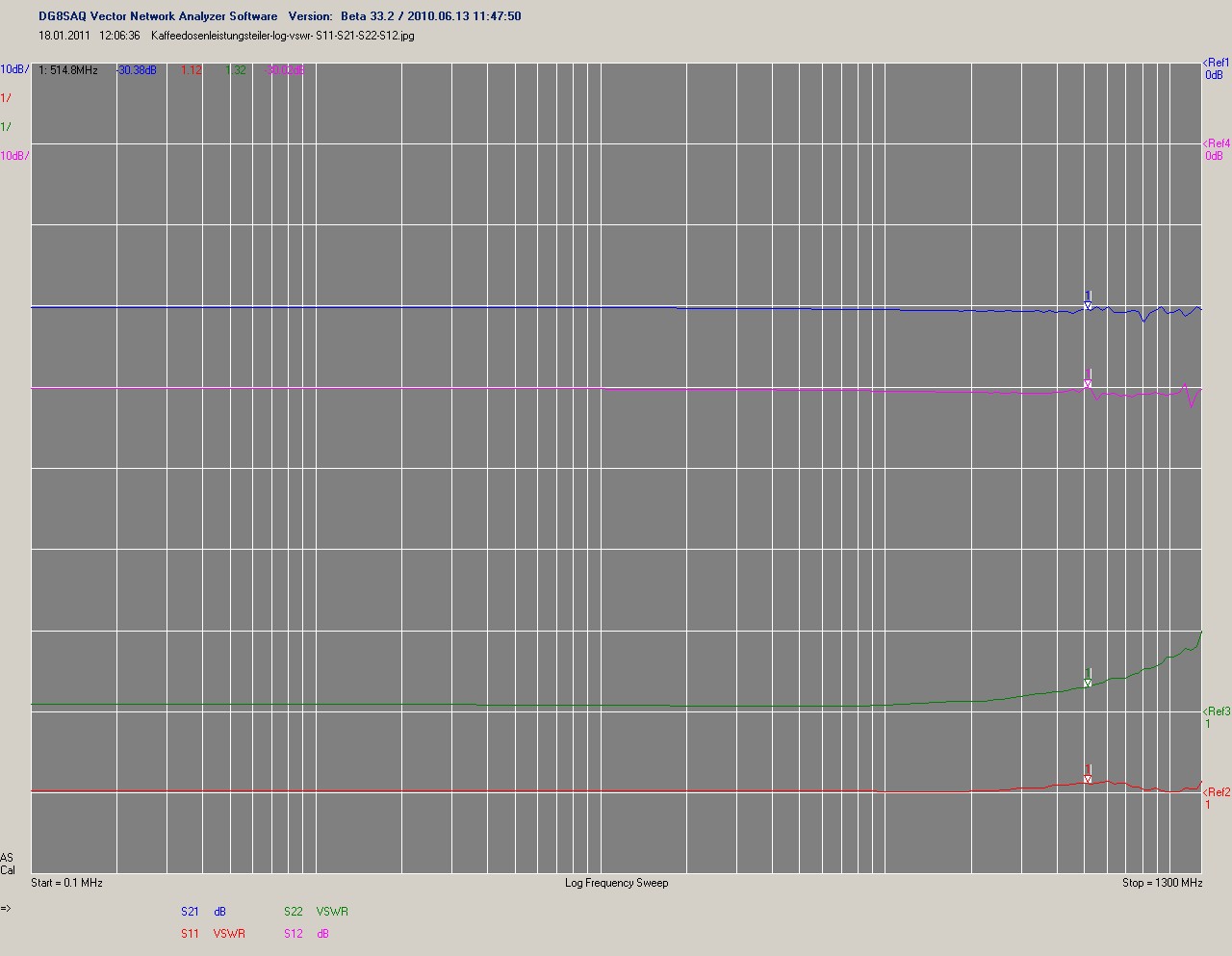1232x956 pixels.
Task: Click the Log Frequency Sweep label
Action: [x=616, y=882]
